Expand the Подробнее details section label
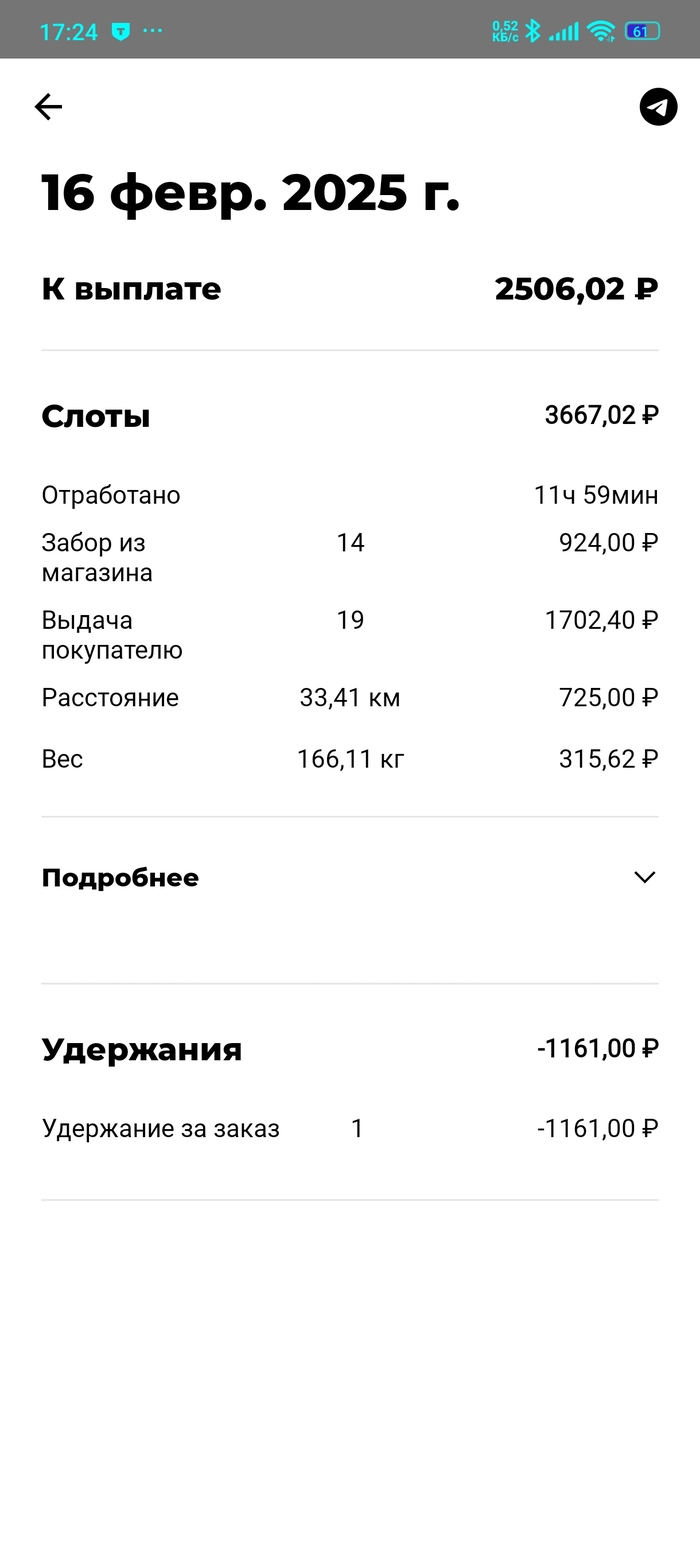 click(120, 878)
